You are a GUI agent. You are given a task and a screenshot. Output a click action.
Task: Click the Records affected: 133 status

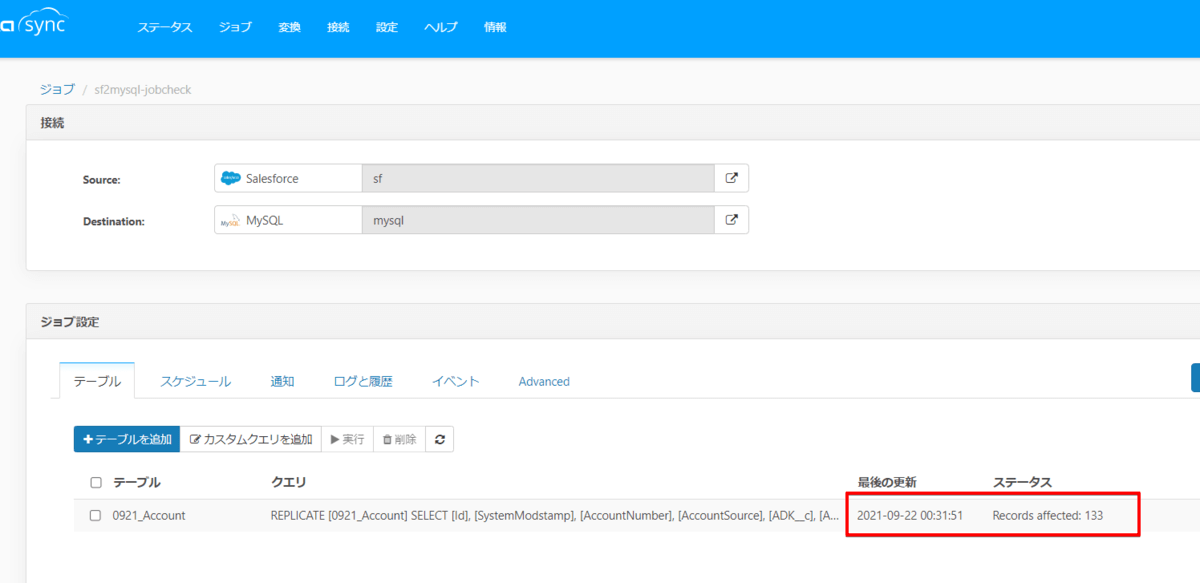(x=1047, y=516)
